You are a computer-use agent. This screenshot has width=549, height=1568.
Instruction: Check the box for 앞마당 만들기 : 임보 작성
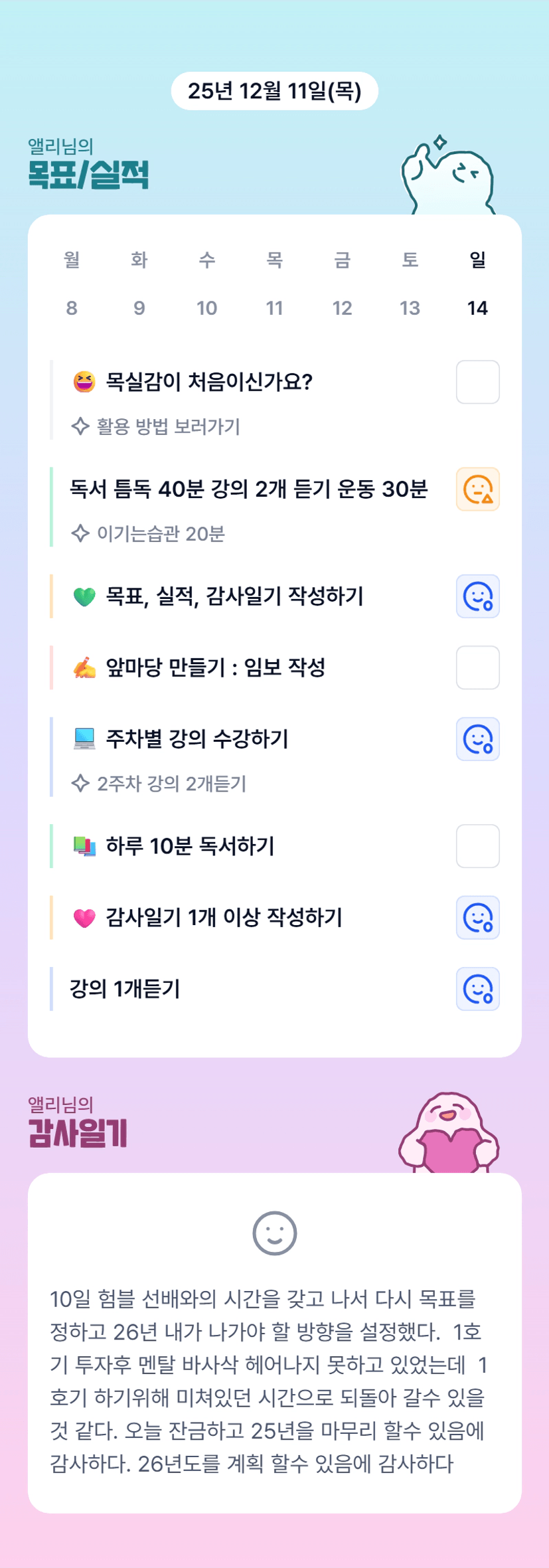click(x=477, y=667)
